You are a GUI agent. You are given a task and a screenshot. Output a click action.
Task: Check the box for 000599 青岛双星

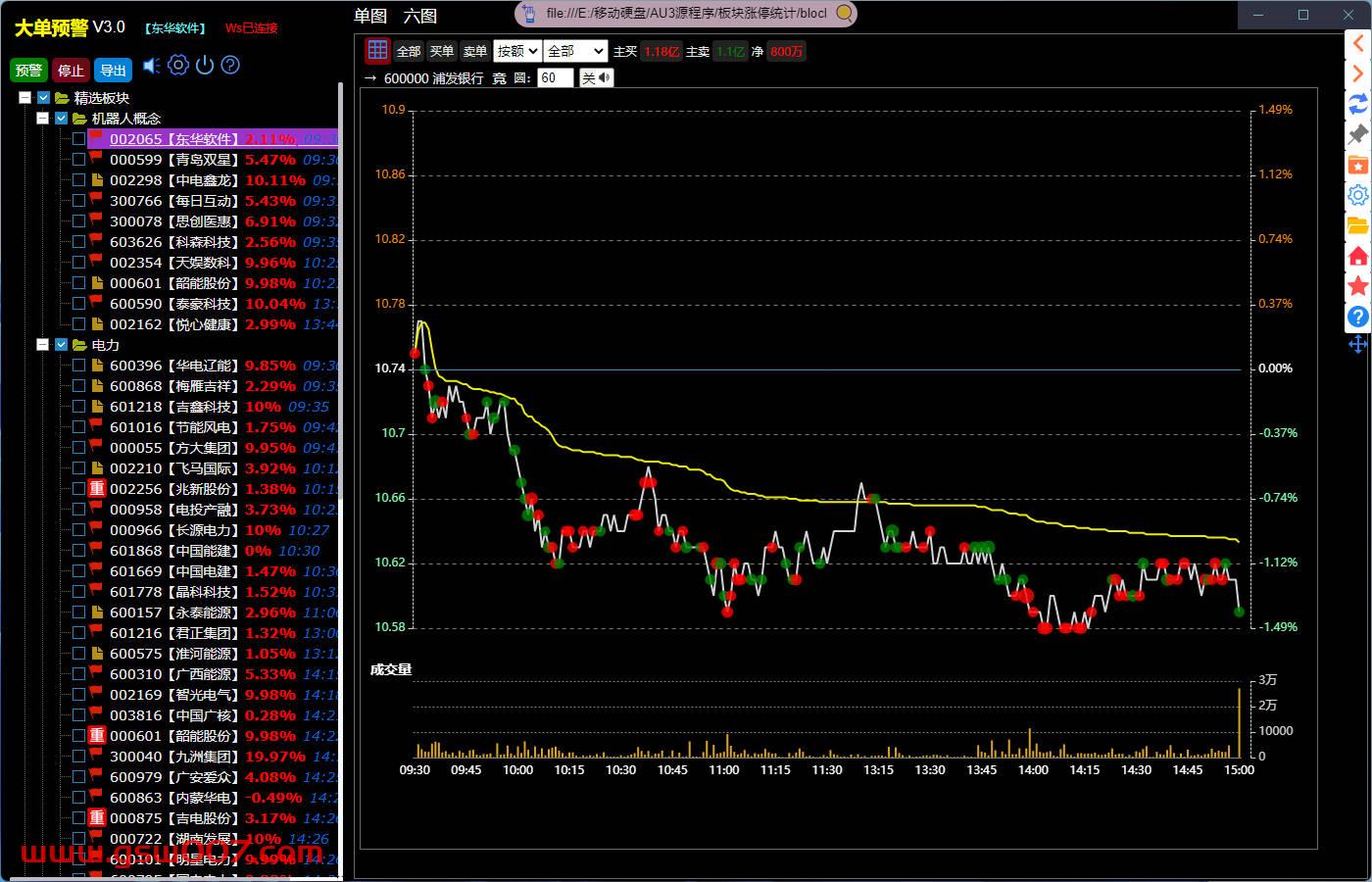(x=78, y=160)
